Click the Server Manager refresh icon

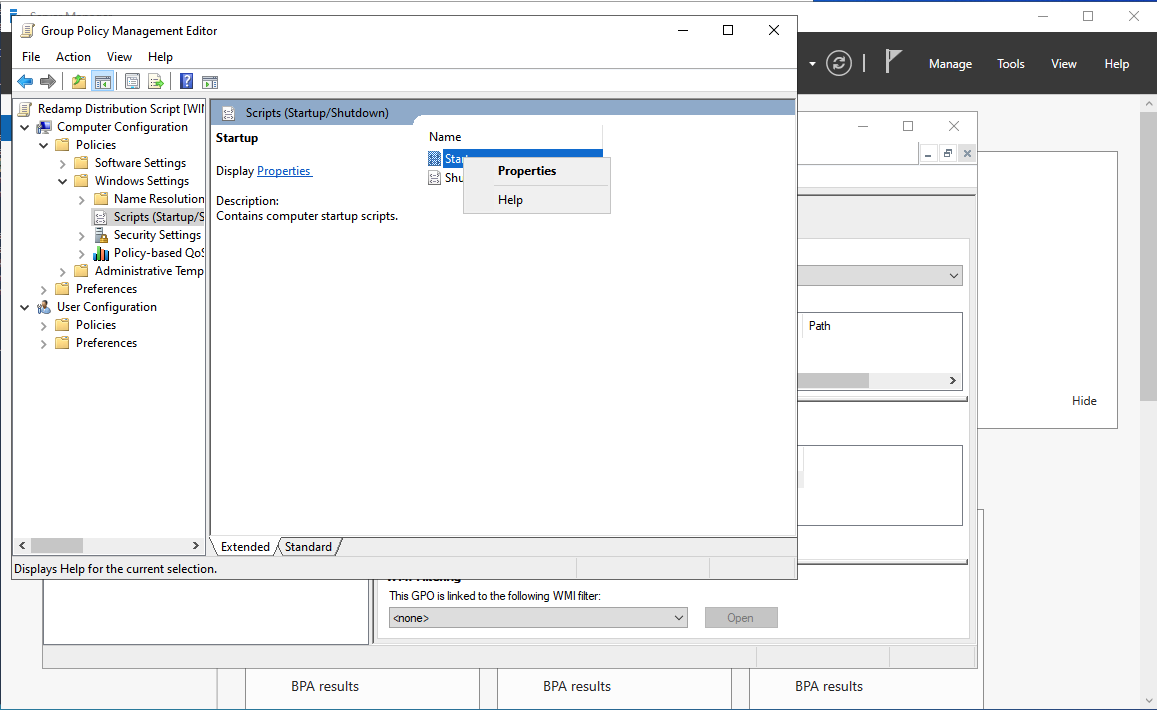[x=840, y=63]
